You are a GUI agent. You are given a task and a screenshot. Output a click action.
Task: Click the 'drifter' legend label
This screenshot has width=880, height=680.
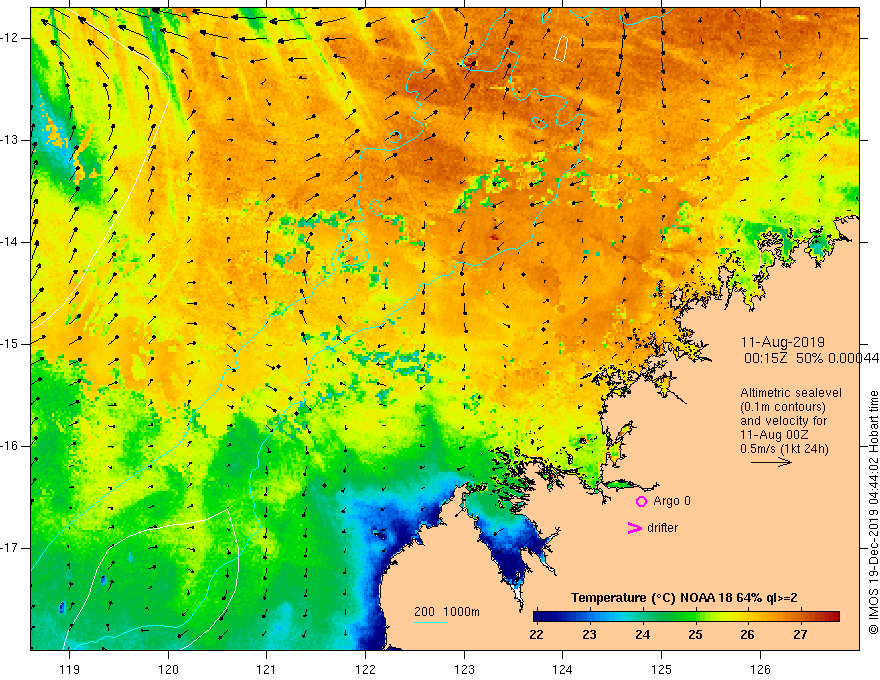click(x=662, y=528)
